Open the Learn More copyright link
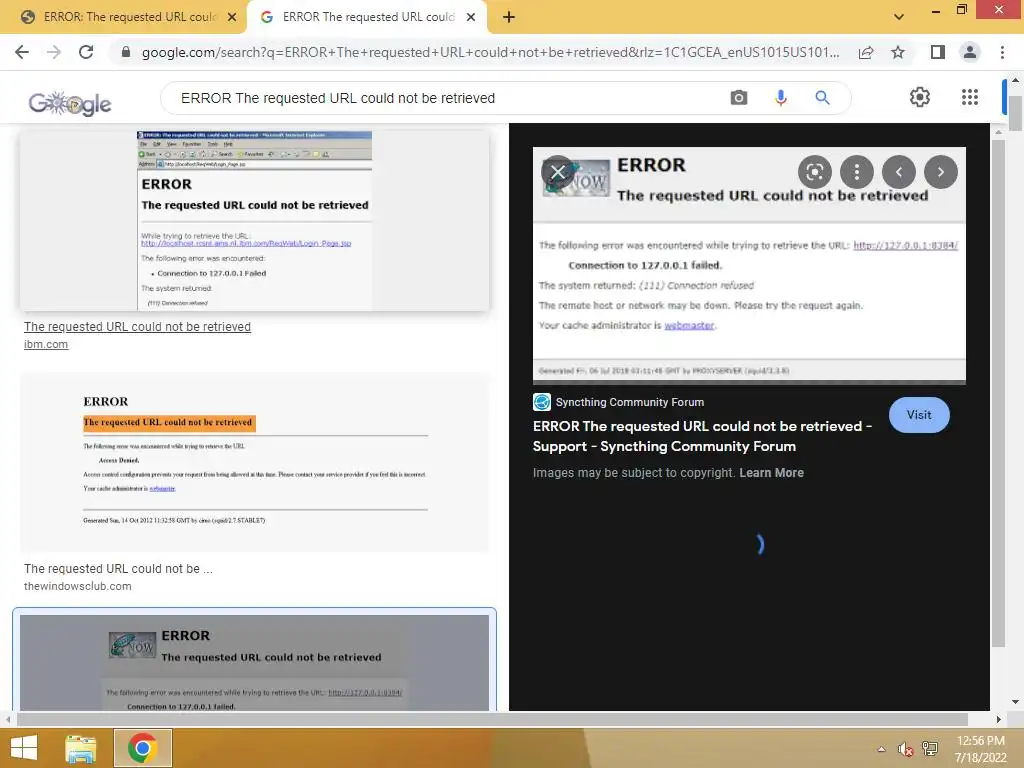Image resolution: width=1024 pixels, height=768 pixels. [x=771, y=473]
